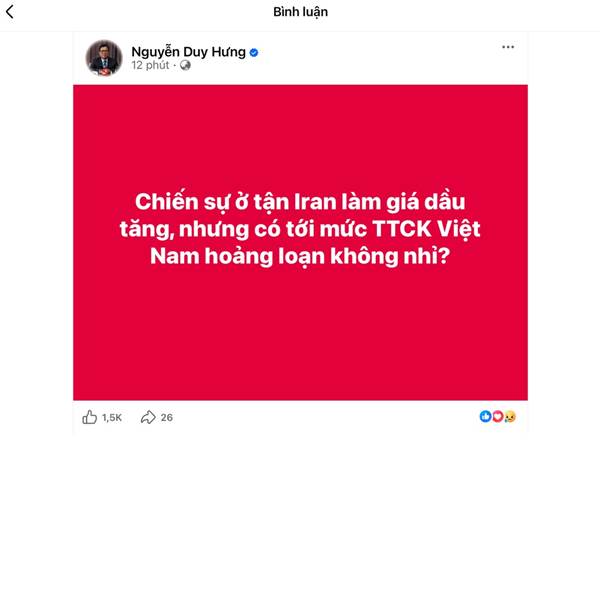Go back using the left arrow
The height and width of the screenshot is (600, 600).
(x=10, y=12)
